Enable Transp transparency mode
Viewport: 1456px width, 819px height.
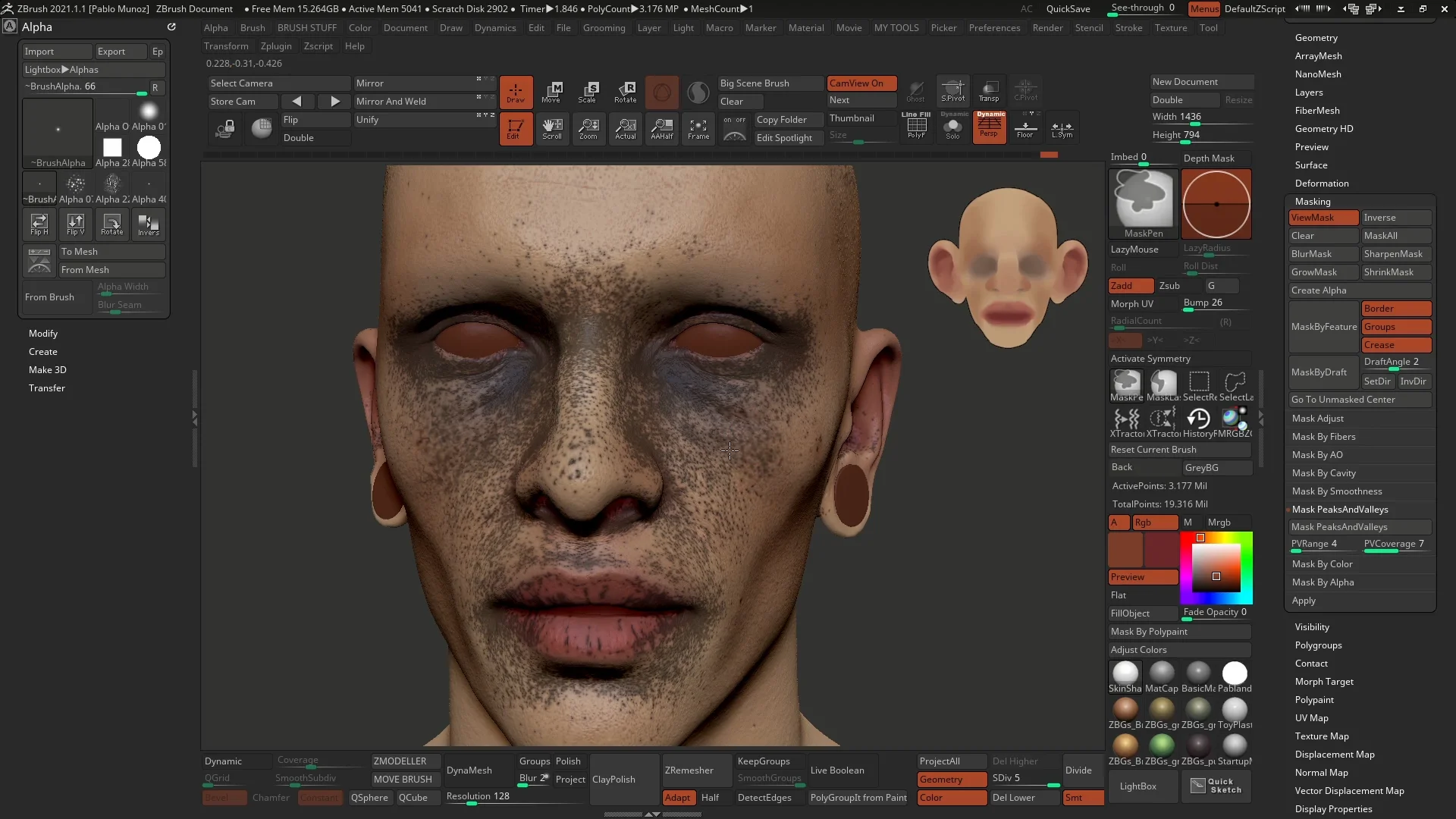coord(989,91)
